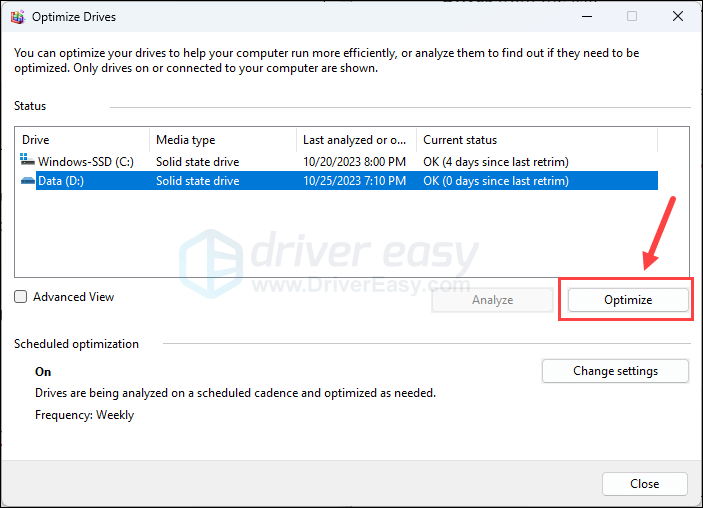703x508 pixels.
Task: Click the maximize button in the title bar
Action: click(x=631, y=16)
